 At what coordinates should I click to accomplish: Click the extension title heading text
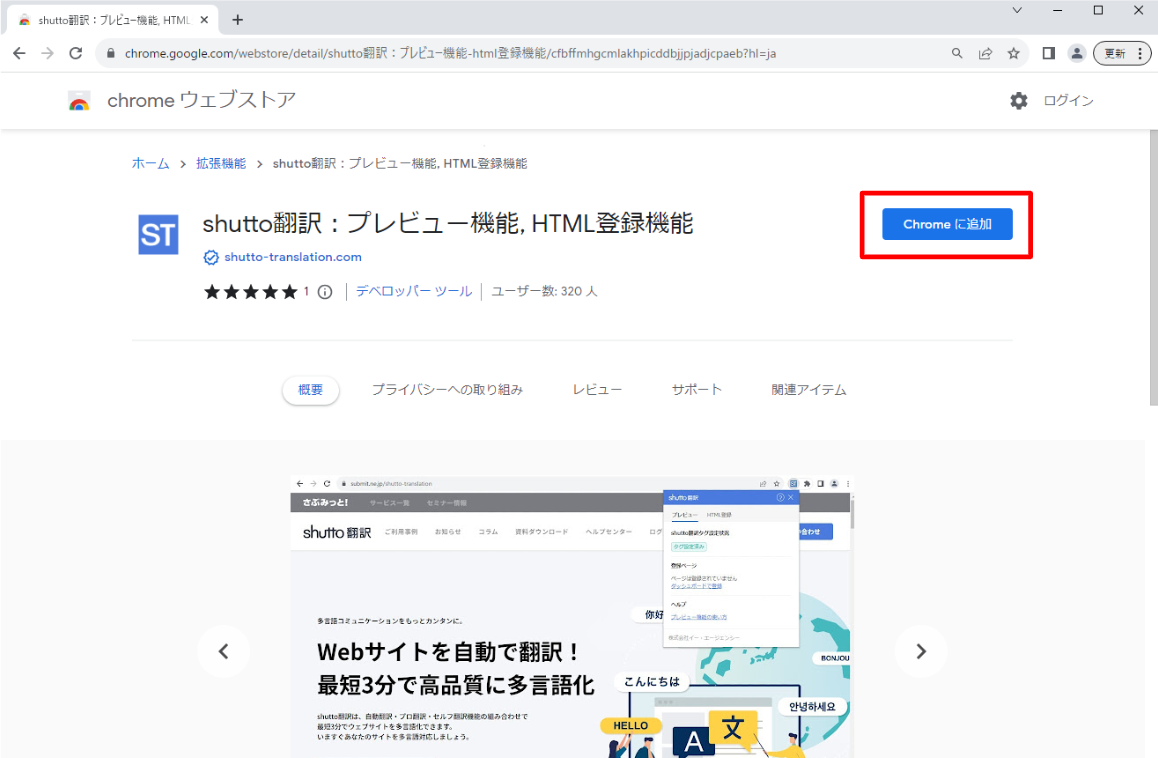[x=448, y=223]
